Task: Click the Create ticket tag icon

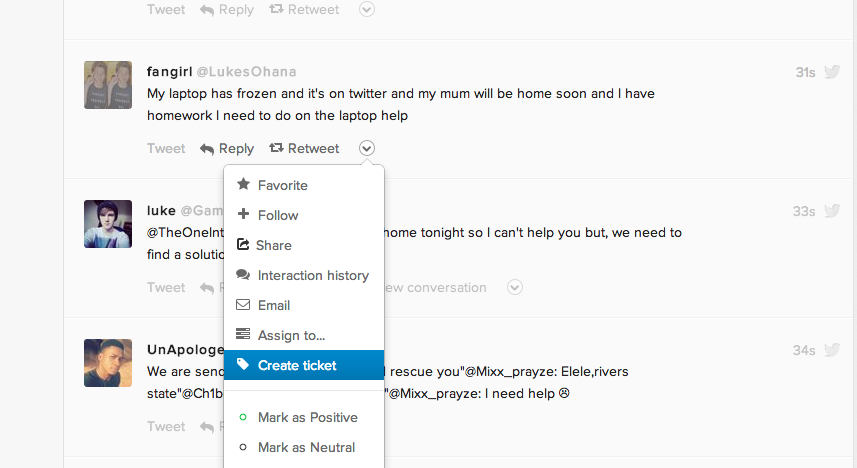Action: click(x=243, y=365)
